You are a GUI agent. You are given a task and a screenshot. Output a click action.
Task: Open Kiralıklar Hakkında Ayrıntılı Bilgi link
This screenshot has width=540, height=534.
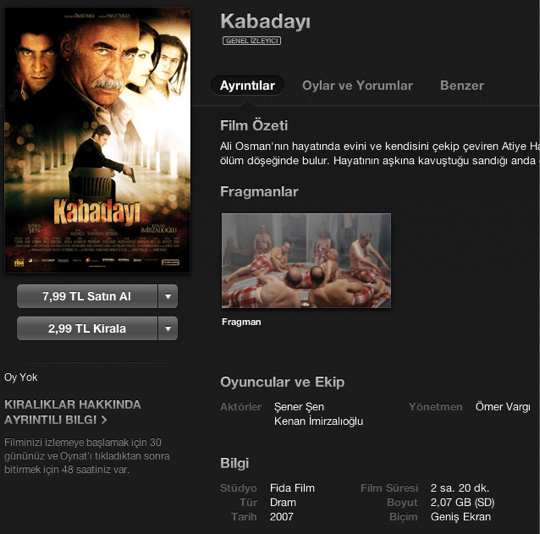tap(72, 412)
